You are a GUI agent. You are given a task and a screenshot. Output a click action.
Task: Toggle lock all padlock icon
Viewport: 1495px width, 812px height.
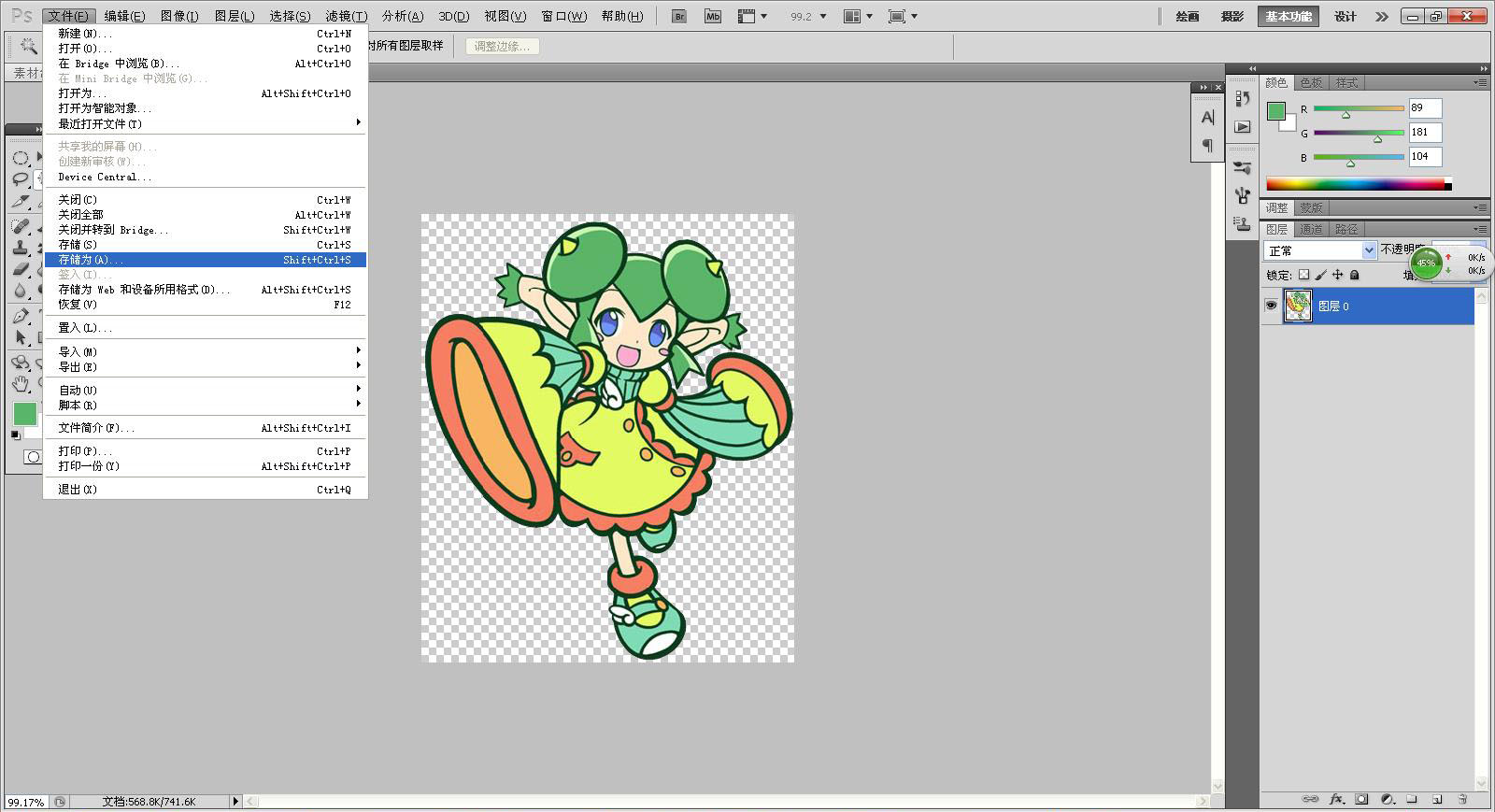click(1354, 275)
